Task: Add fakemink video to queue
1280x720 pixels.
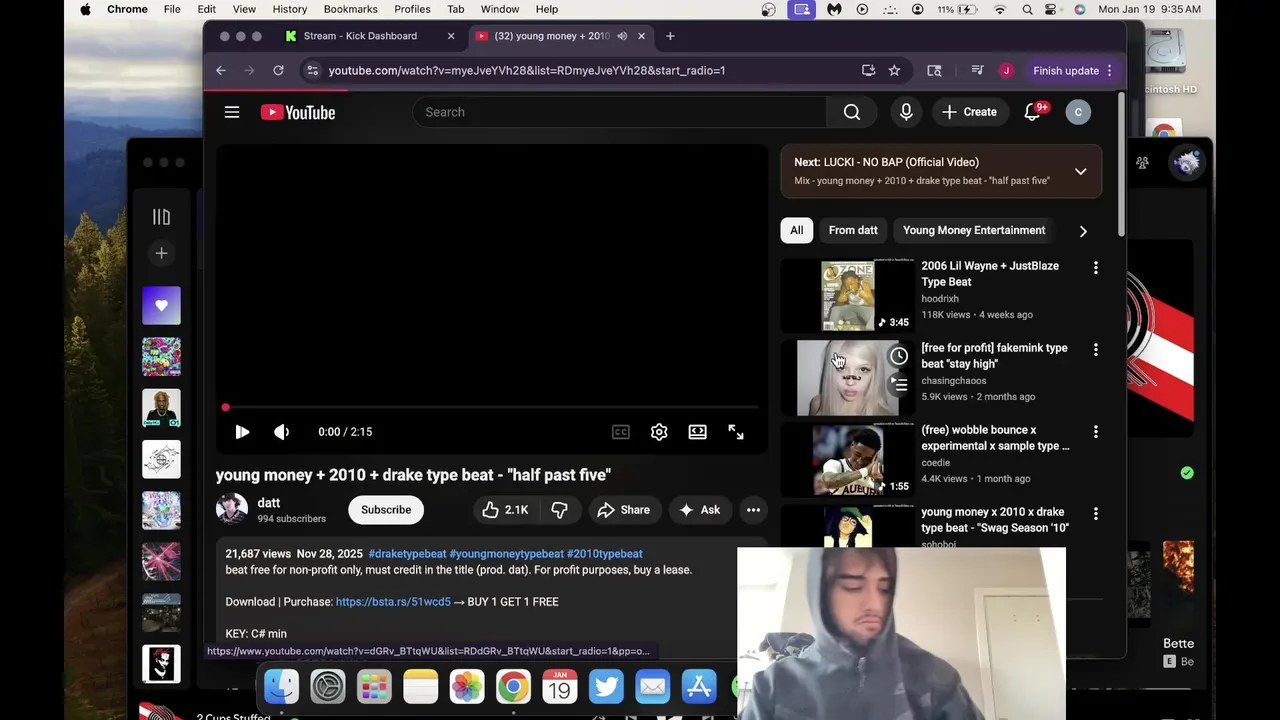Action: 899,383
